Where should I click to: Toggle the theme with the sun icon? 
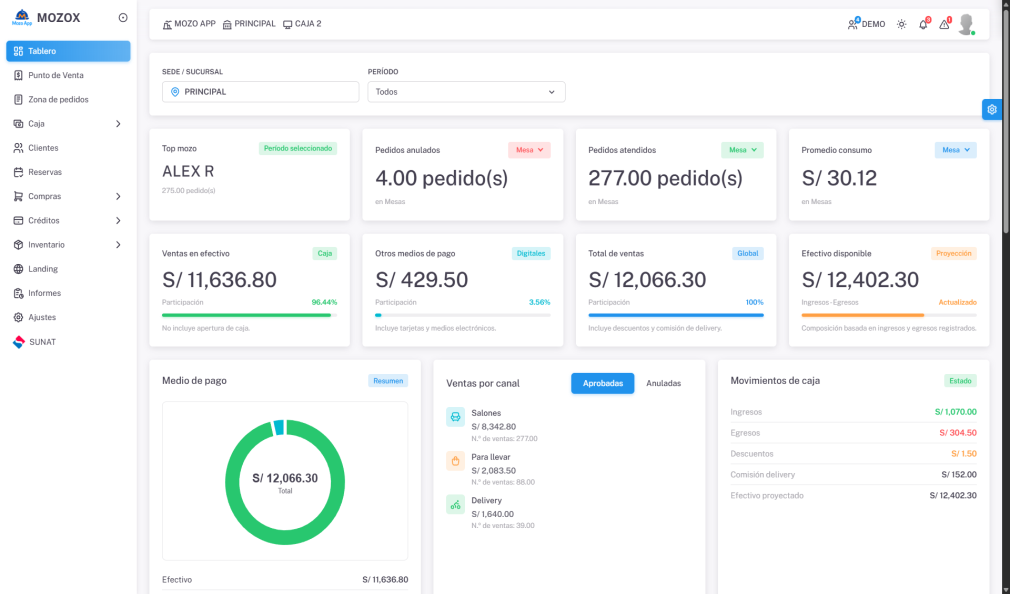(x=901, y=23)
